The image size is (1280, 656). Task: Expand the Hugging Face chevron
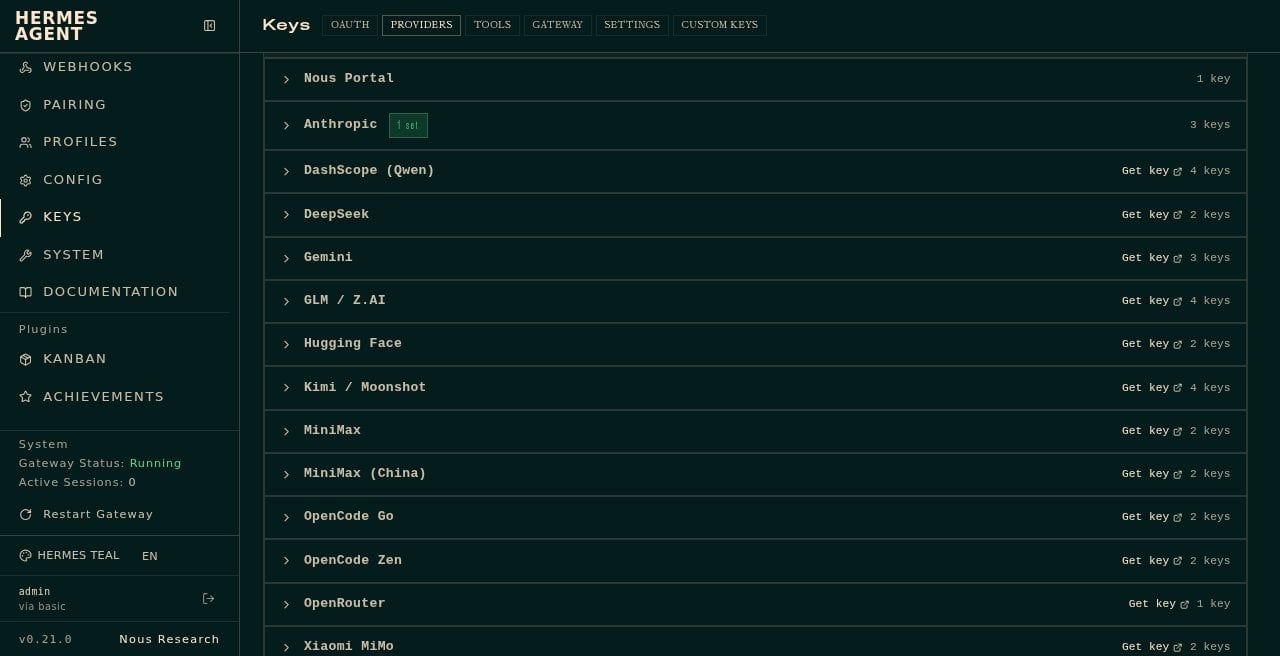click(286, 344)
